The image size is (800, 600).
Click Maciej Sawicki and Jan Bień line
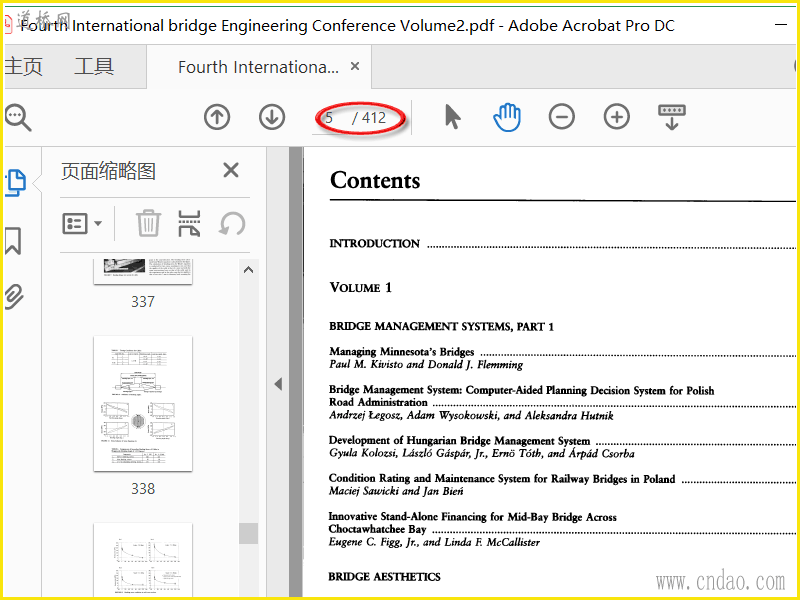396,491
